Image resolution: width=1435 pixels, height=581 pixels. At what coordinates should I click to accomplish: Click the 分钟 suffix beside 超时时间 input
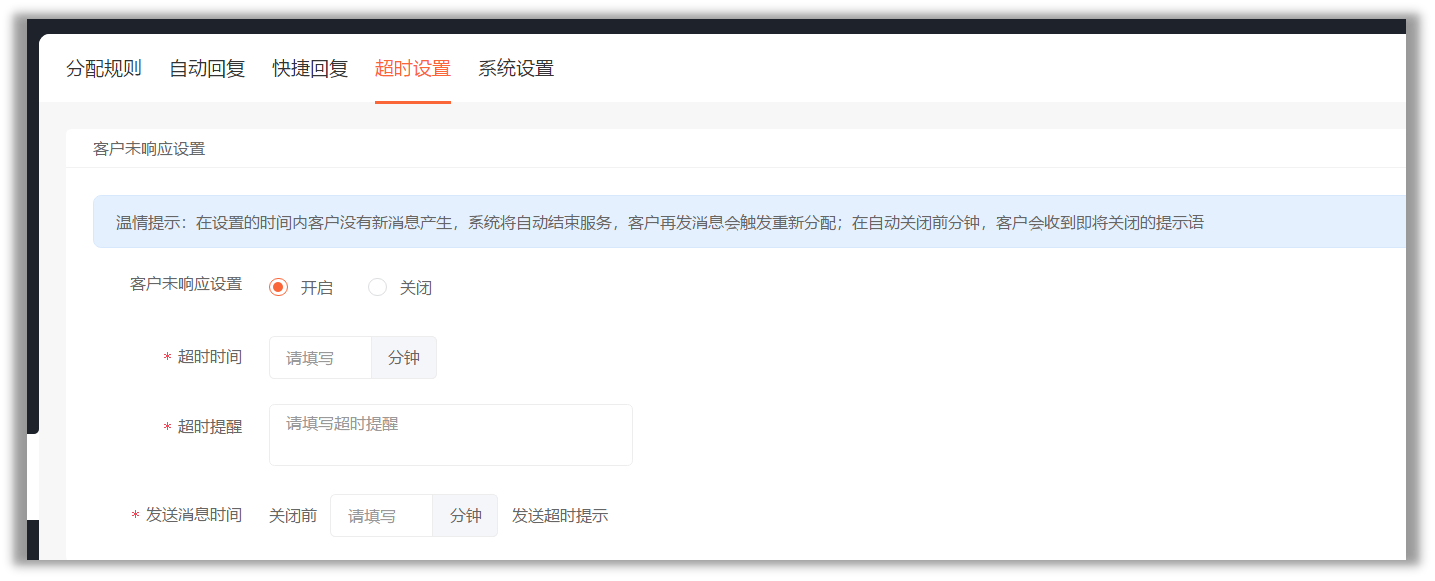pyautogui.click(x=404, y=358)
